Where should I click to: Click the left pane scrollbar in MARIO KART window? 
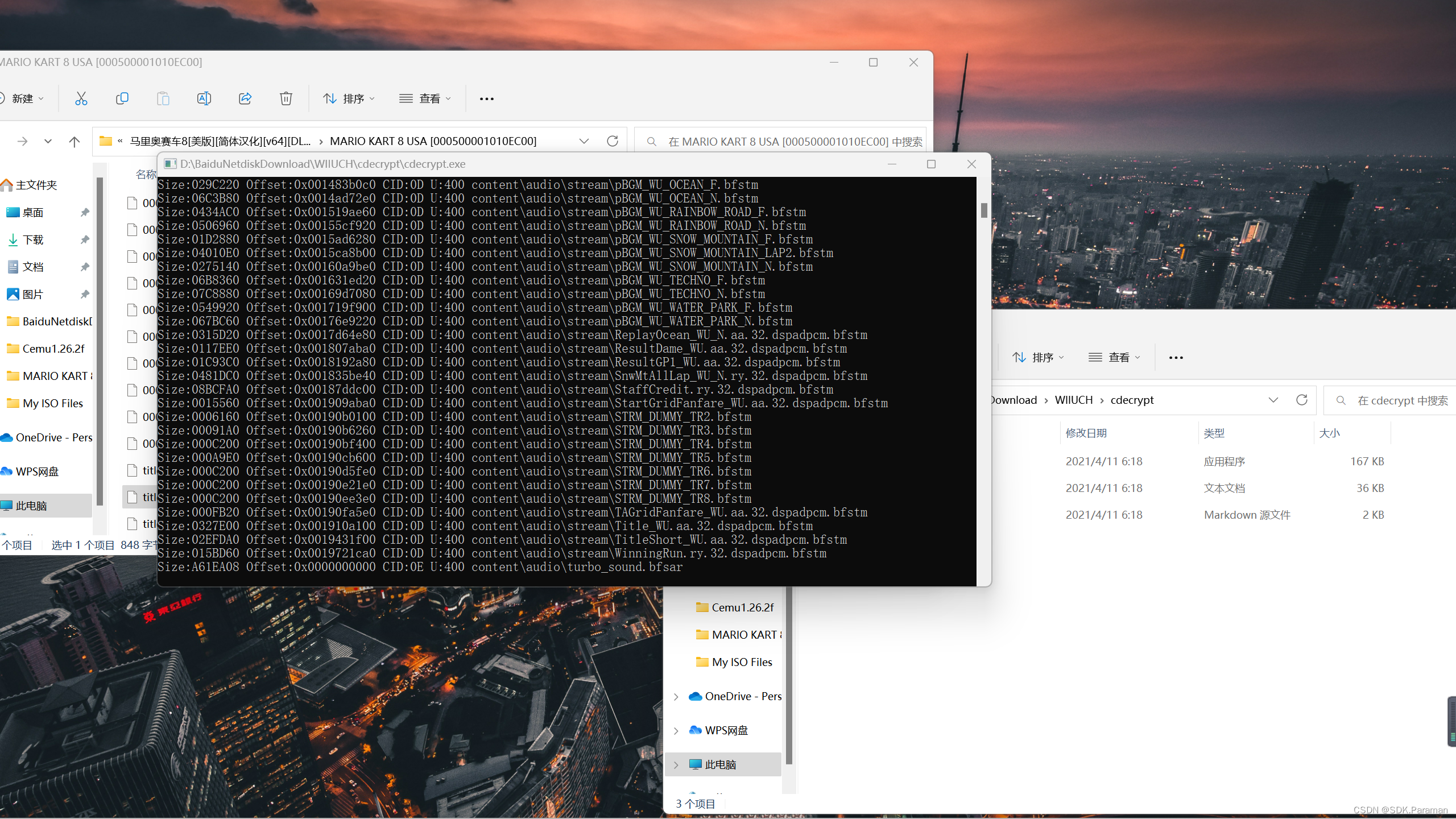coord(100,341)
